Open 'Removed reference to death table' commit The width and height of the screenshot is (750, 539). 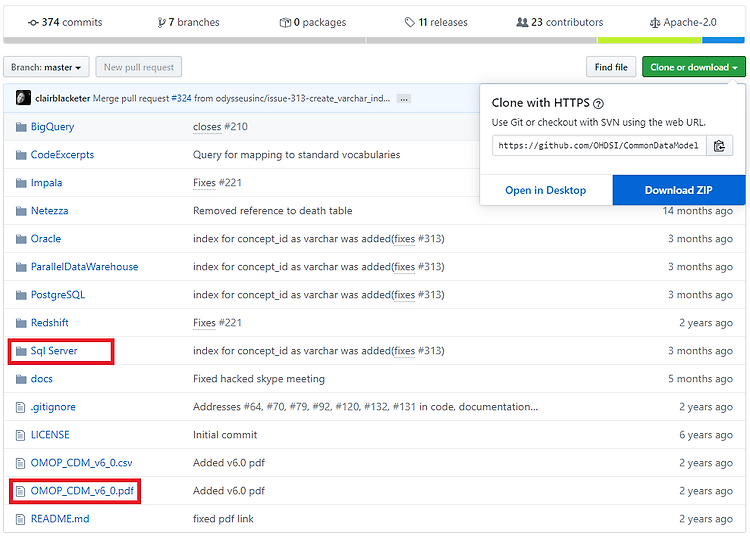click(x=273, y=211)
